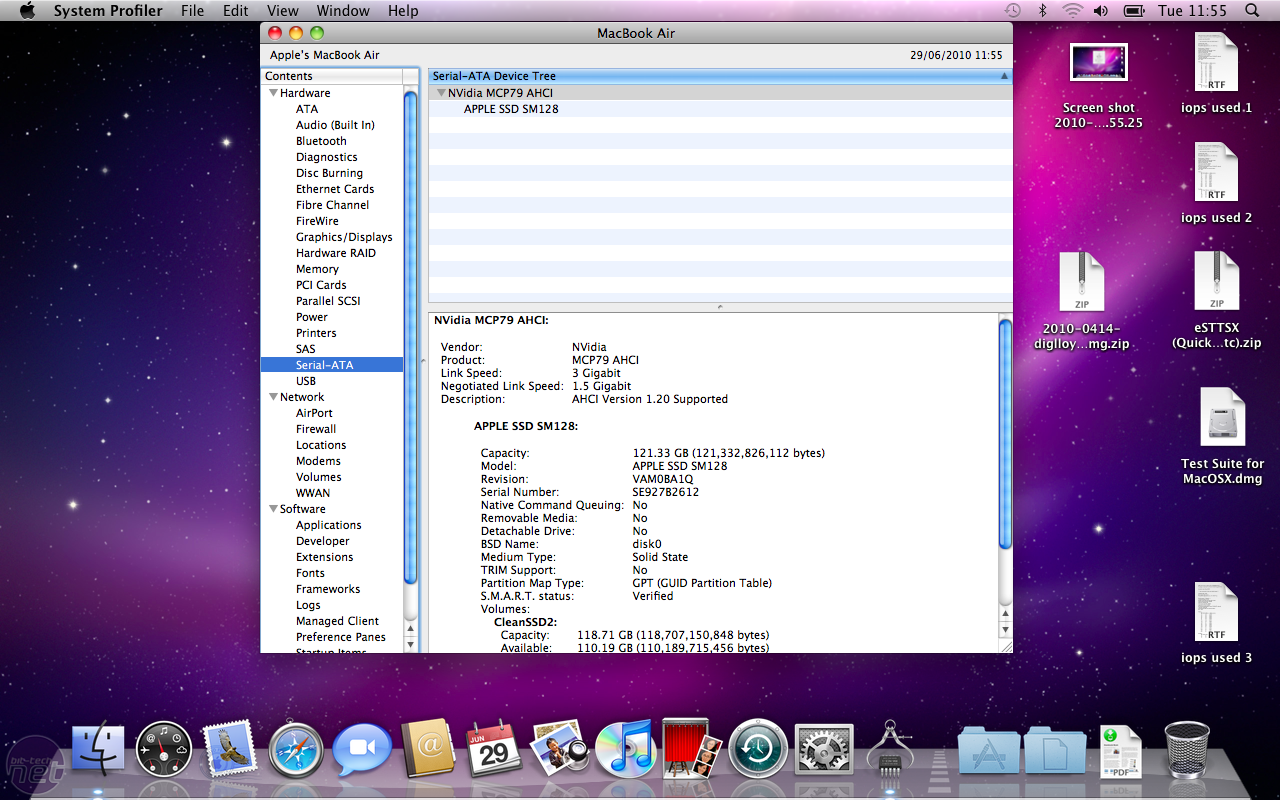Select Audio (Built In) item

click(x=335, y=125)
